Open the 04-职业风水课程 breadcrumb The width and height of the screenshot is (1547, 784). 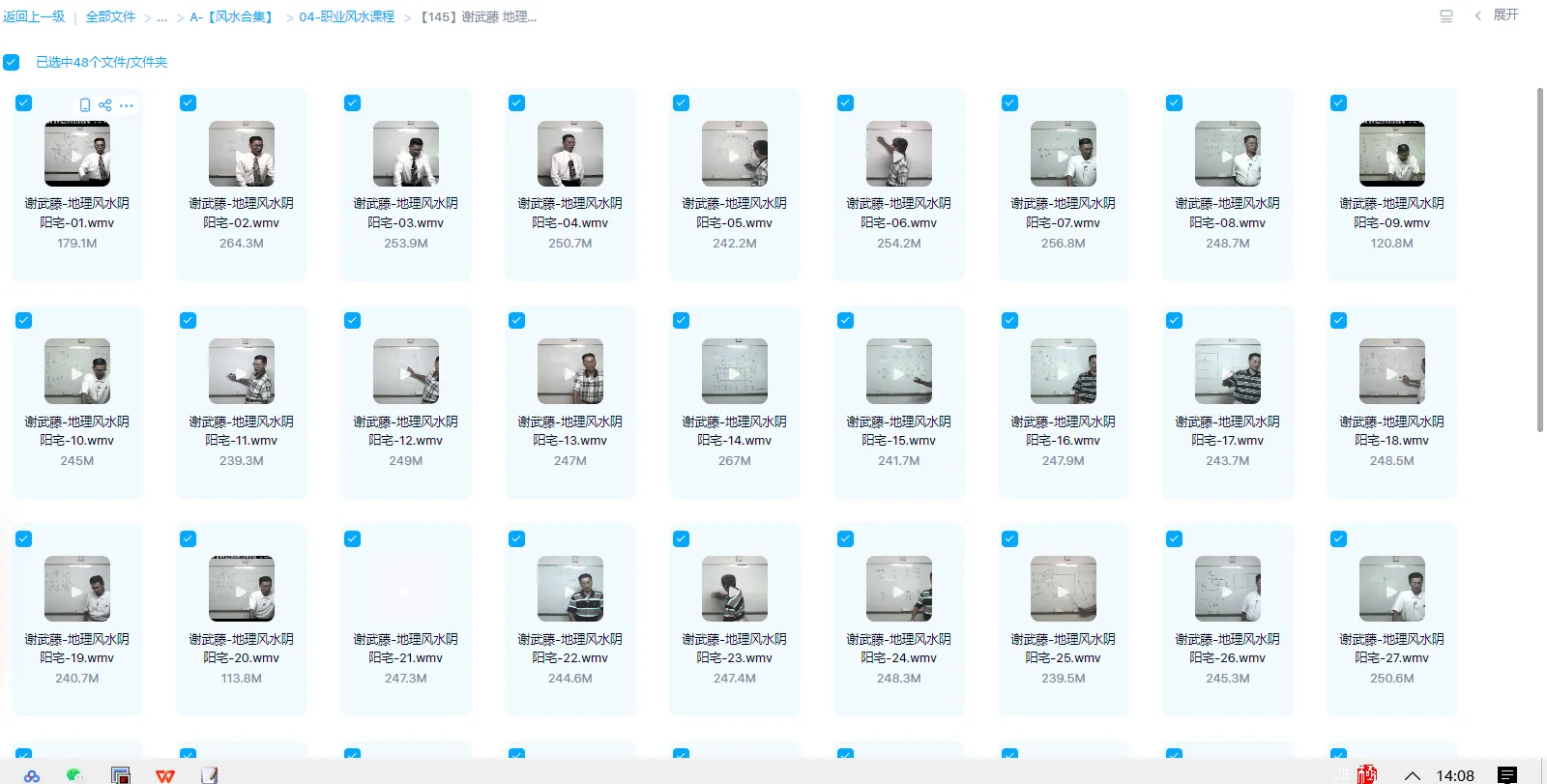click(346, 16)
